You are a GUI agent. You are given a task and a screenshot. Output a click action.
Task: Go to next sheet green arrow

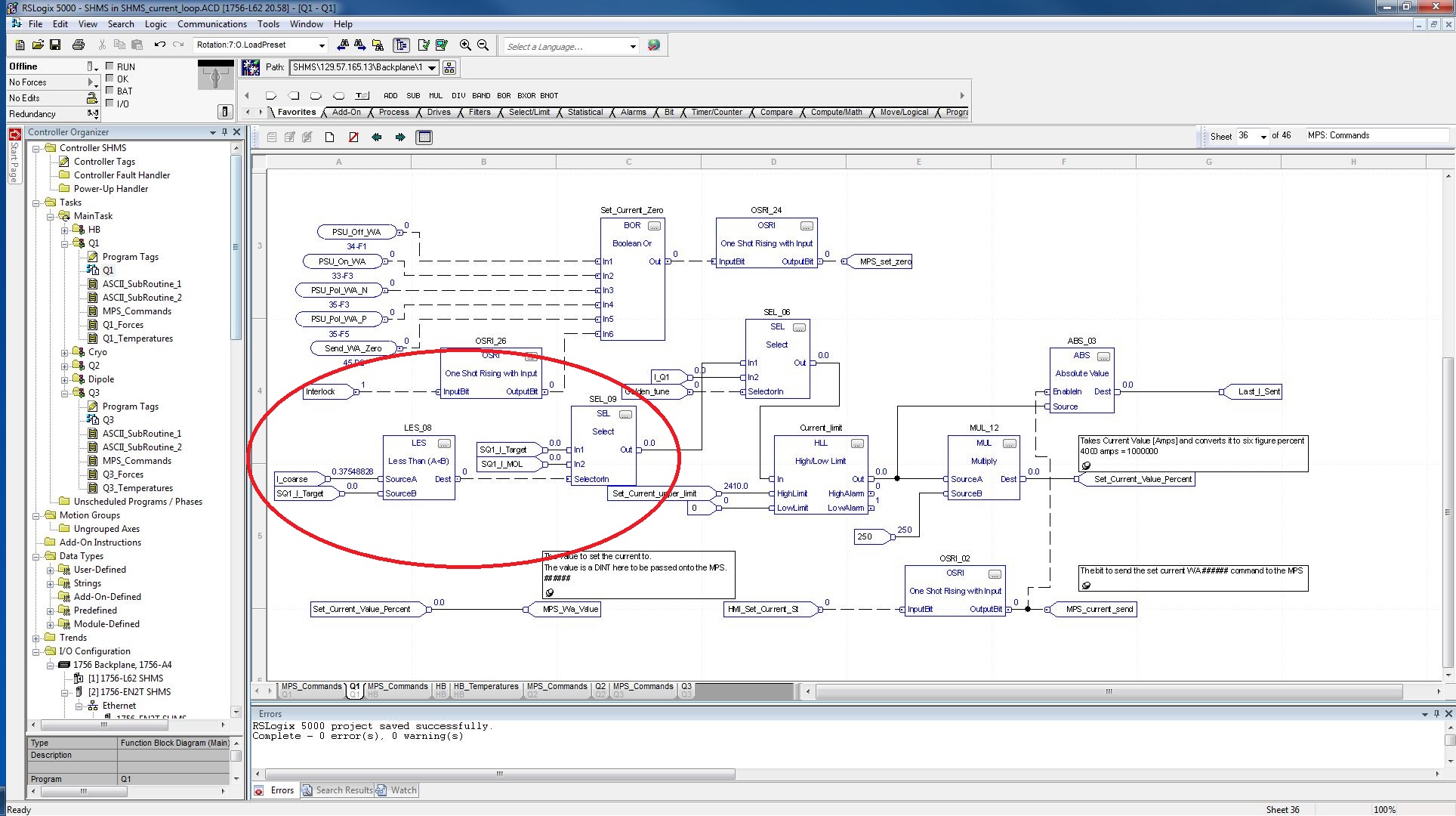coord(400,138)
